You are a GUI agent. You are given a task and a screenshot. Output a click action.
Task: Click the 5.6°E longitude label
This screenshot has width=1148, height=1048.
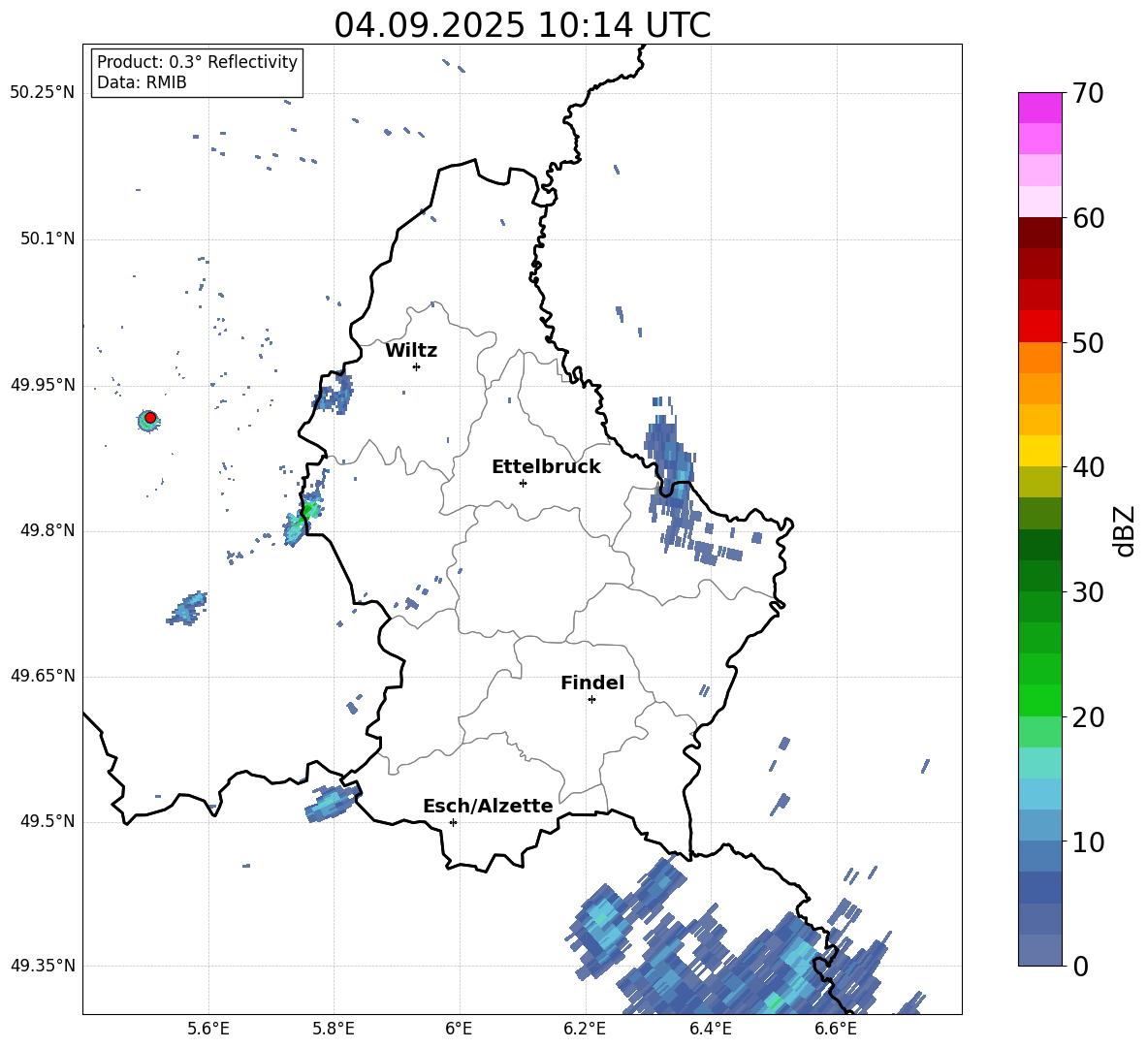point(208,1029)
